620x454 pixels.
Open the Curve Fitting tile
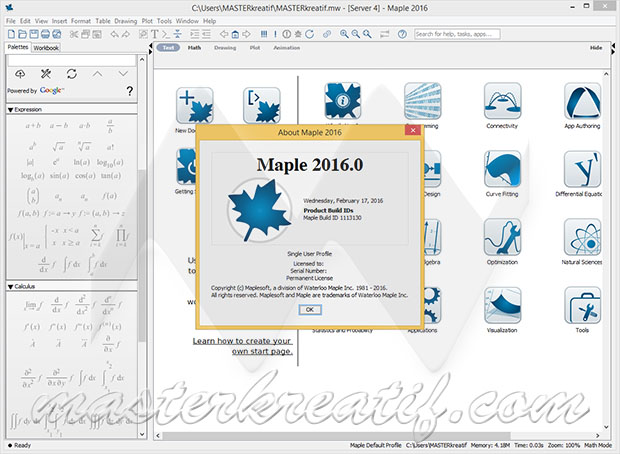pyautogui.click(x=502, y=169)
